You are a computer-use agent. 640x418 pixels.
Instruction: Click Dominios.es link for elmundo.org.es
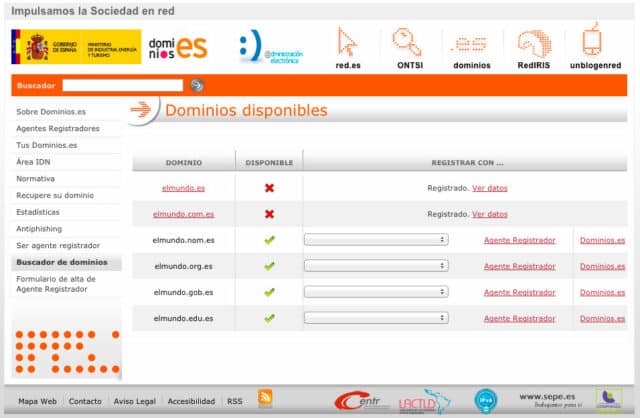[x=602, y=267]
